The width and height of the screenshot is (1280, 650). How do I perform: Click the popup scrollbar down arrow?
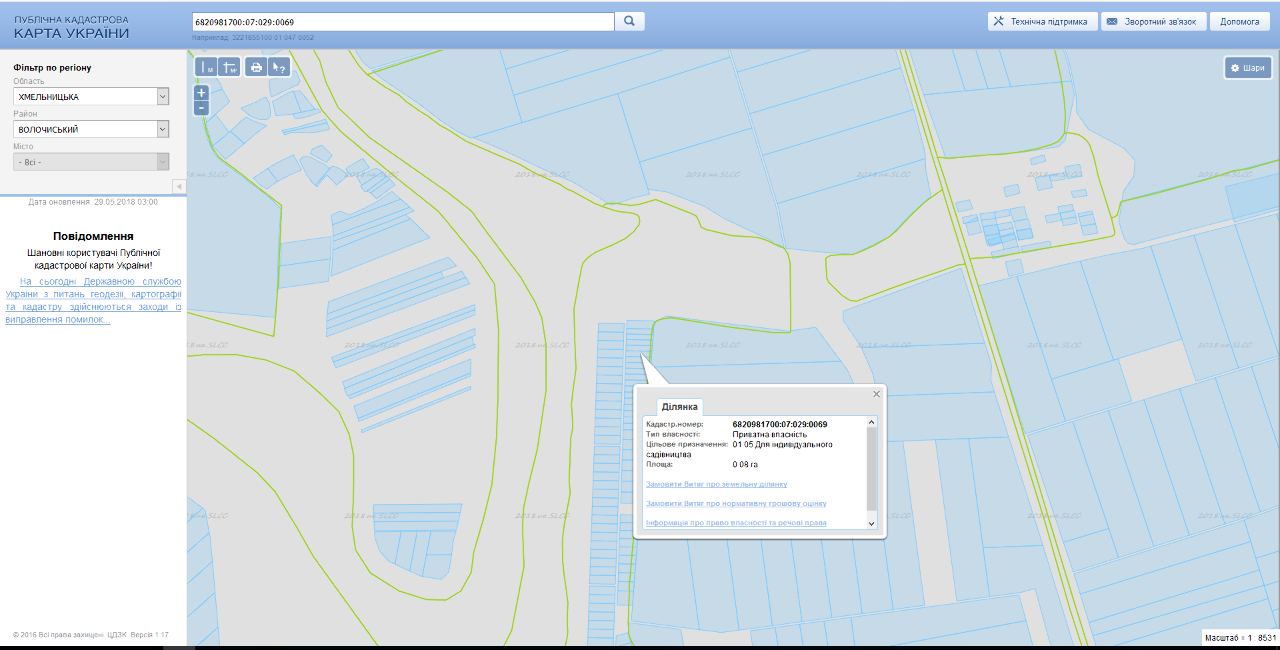coord(871,523)
